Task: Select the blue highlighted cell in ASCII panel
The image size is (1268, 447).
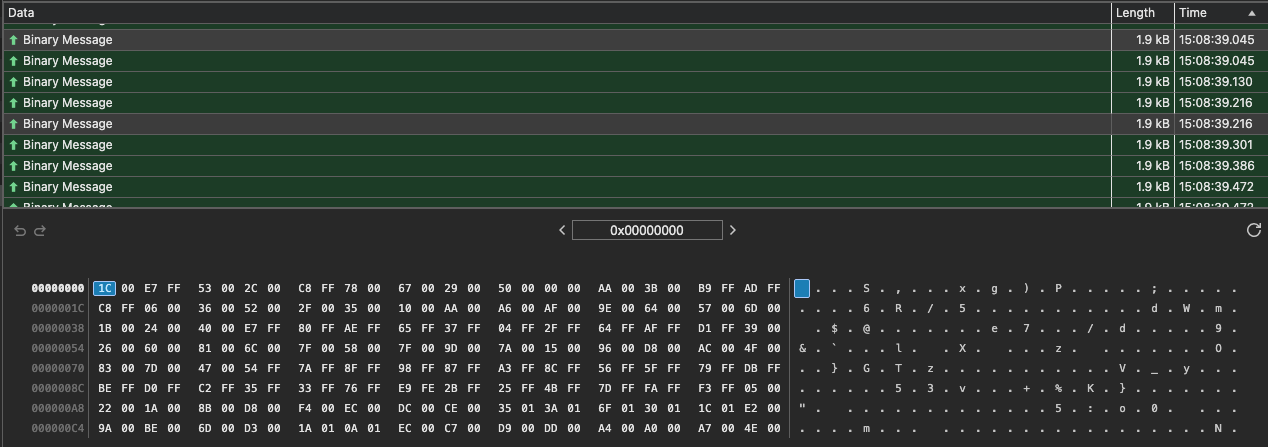Action: click(802, 289)
